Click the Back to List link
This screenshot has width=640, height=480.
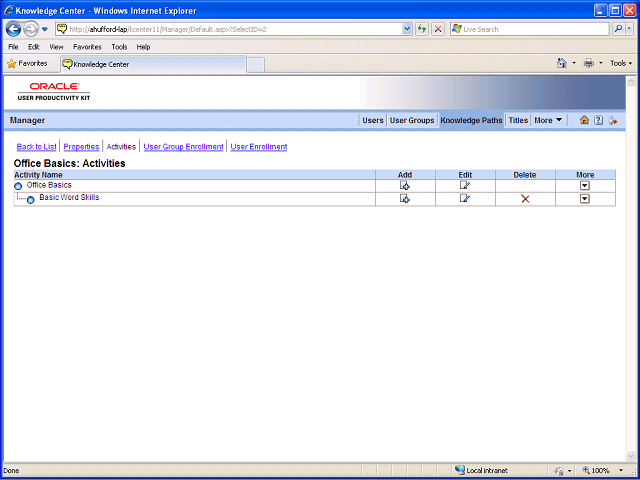pos(36,147)
